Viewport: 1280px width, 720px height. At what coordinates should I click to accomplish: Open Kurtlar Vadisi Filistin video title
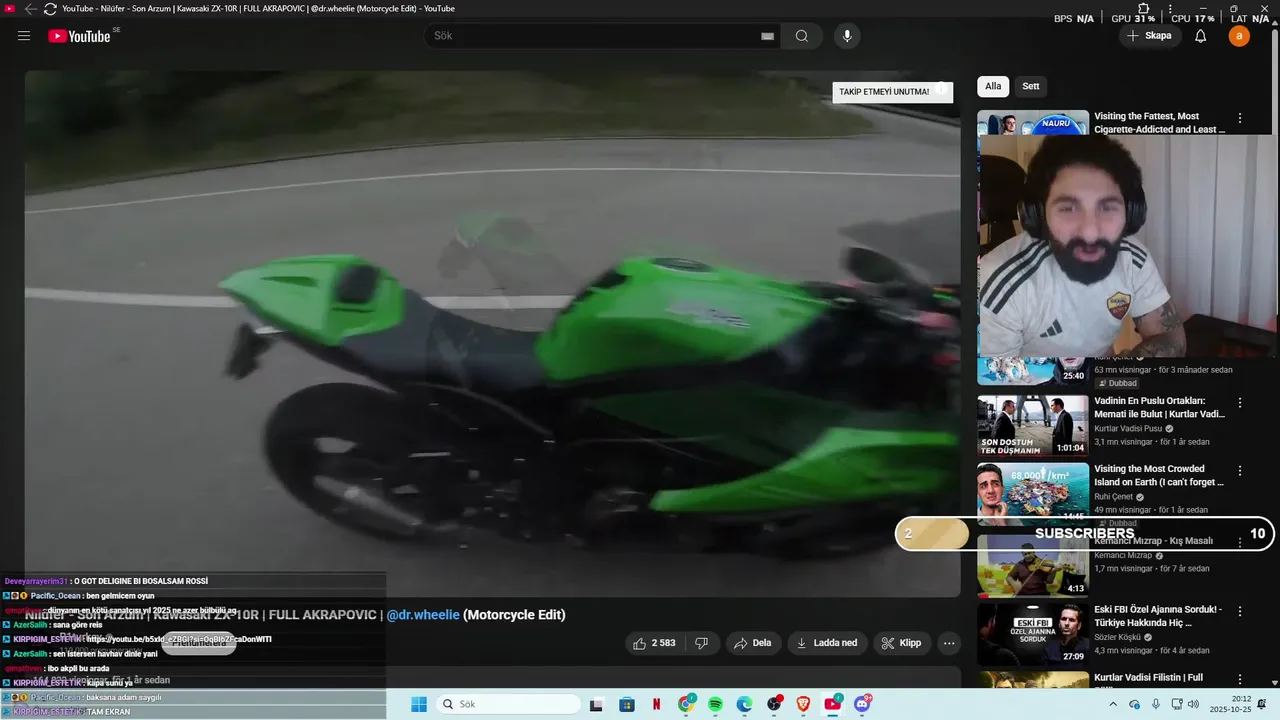[1148, 678]
